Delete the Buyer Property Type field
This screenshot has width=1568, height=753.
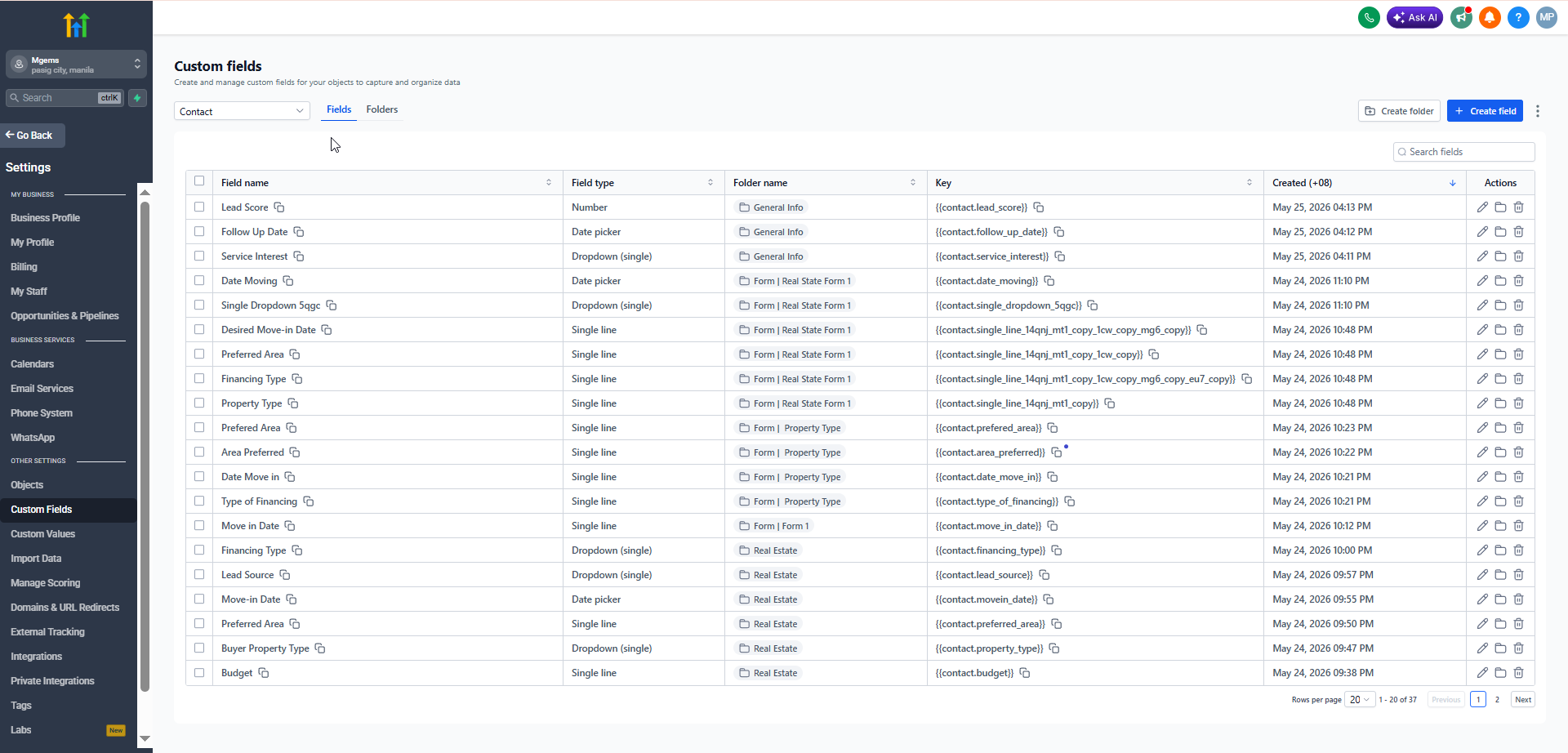coord(1519,648)
